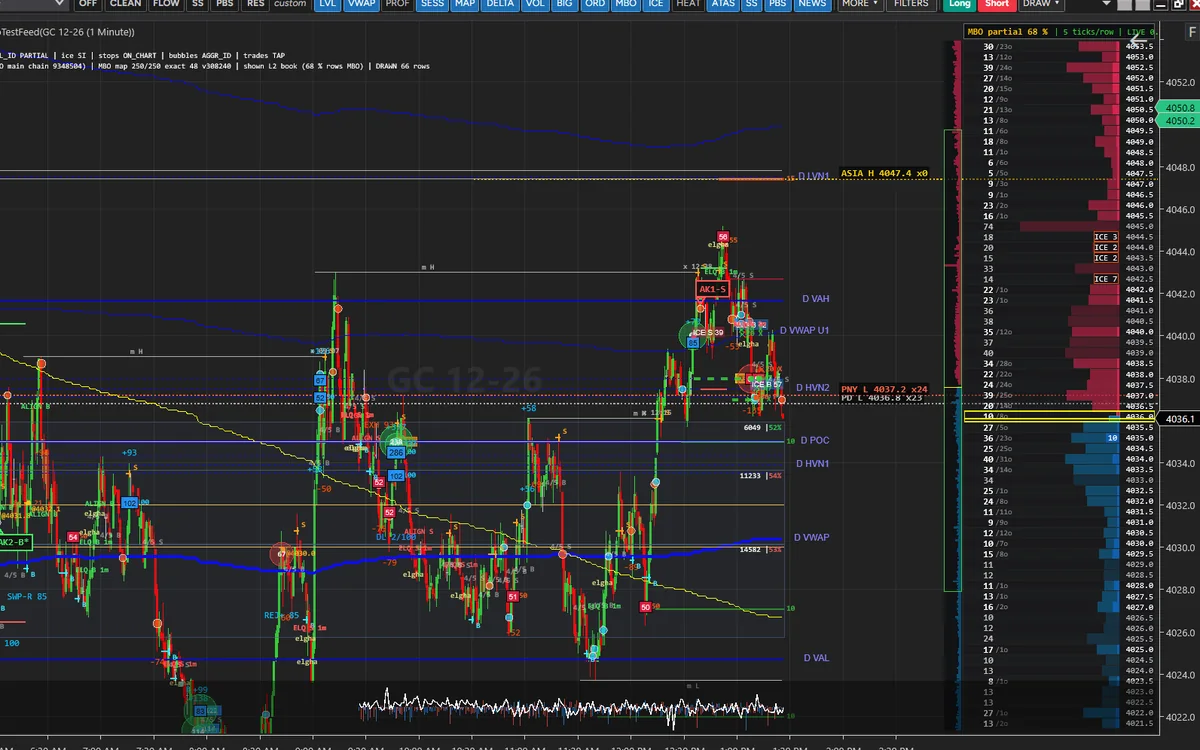Click the D LVN1 level label
This screenshot has width=1200, height=750.
click(814, 175)
